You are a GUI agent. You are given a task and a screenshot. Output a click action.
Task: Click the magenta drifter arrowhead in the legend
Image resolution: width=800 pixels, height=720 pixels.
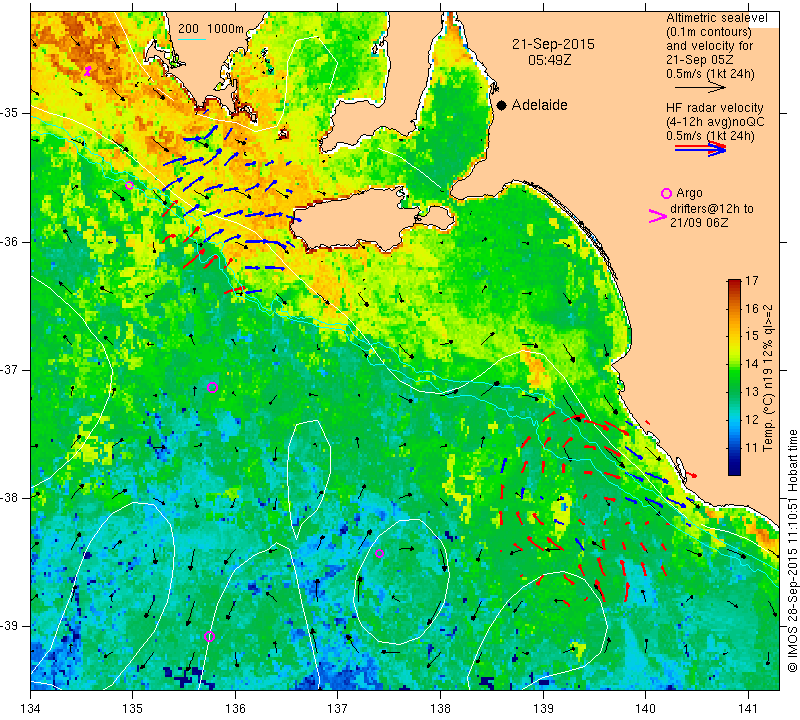pos(657,216)
